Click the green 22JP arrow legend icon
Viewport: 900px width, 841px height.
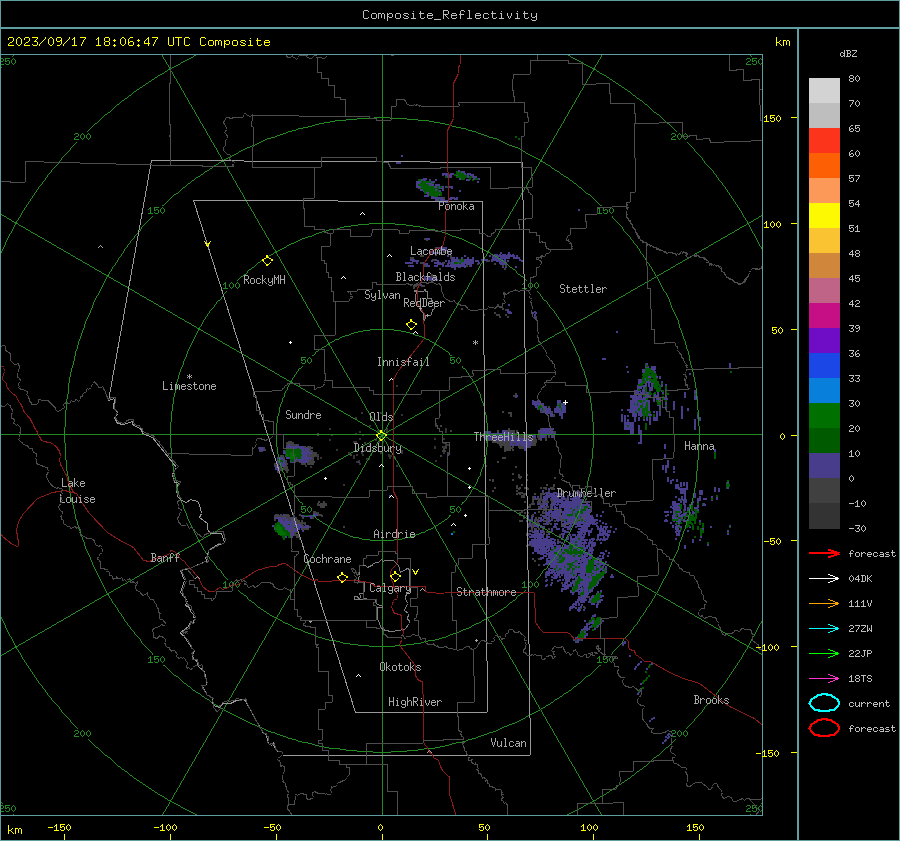[824, 653]
